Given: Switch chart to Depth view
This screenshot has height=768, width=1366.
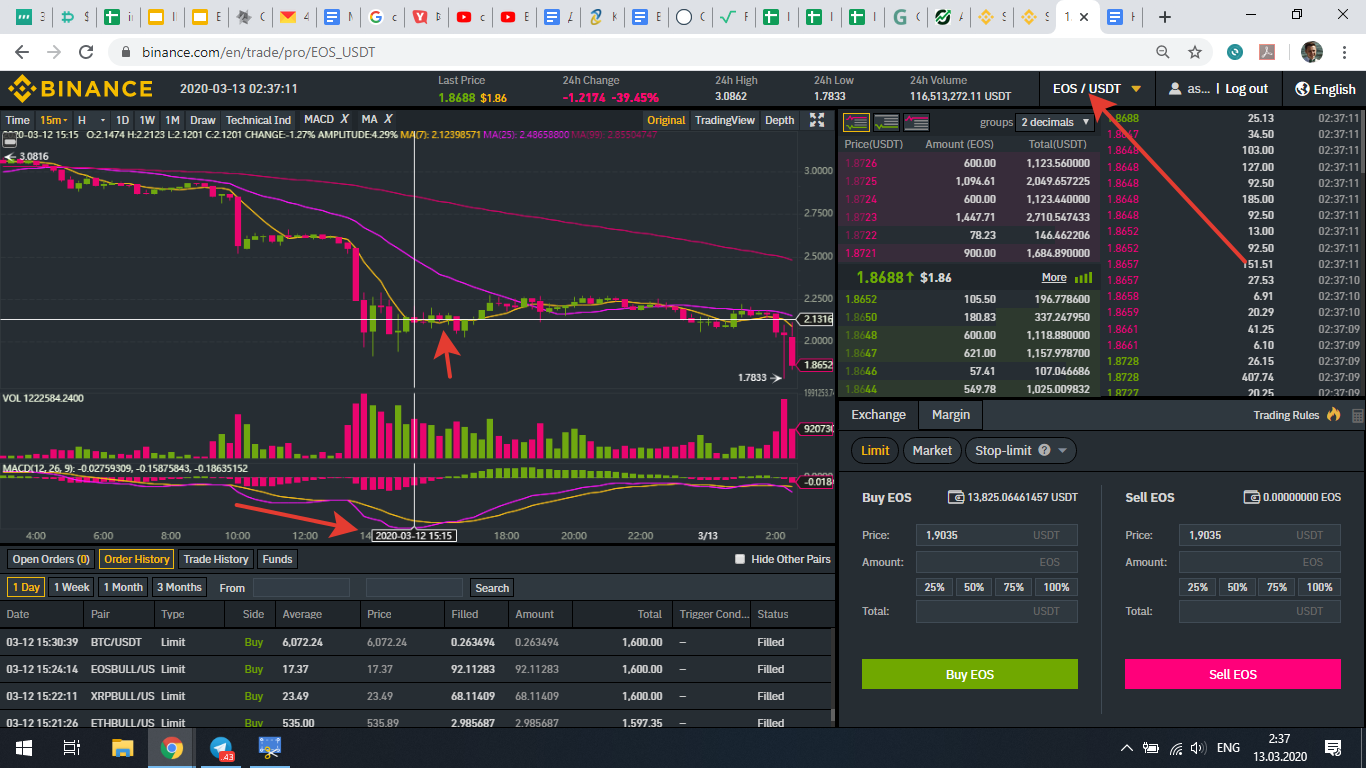Looking at the screenshot, I should pos(779,120).
